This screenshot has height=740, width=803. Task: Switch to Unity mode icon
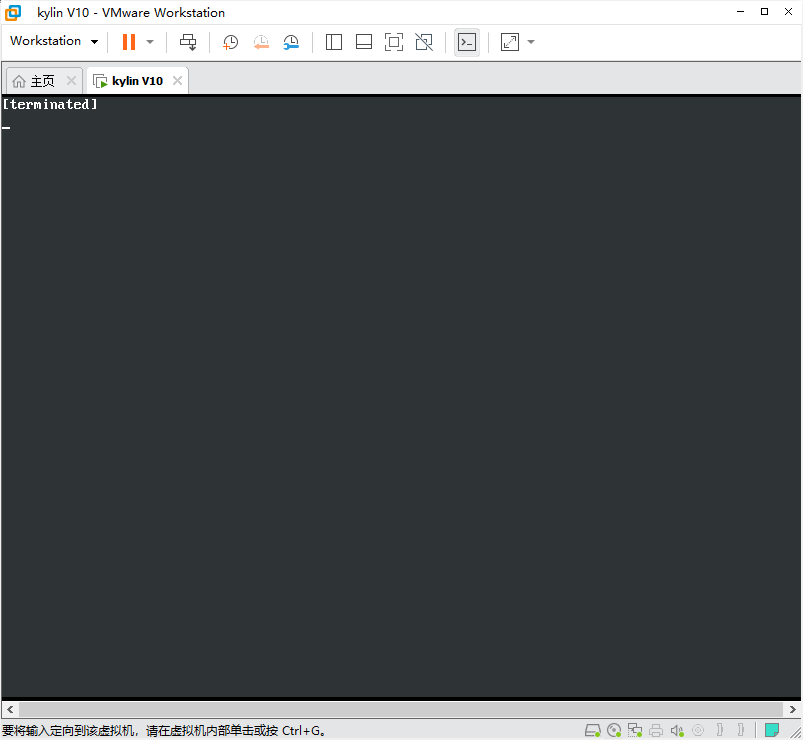pyautogui.click(x=424, y=42)
